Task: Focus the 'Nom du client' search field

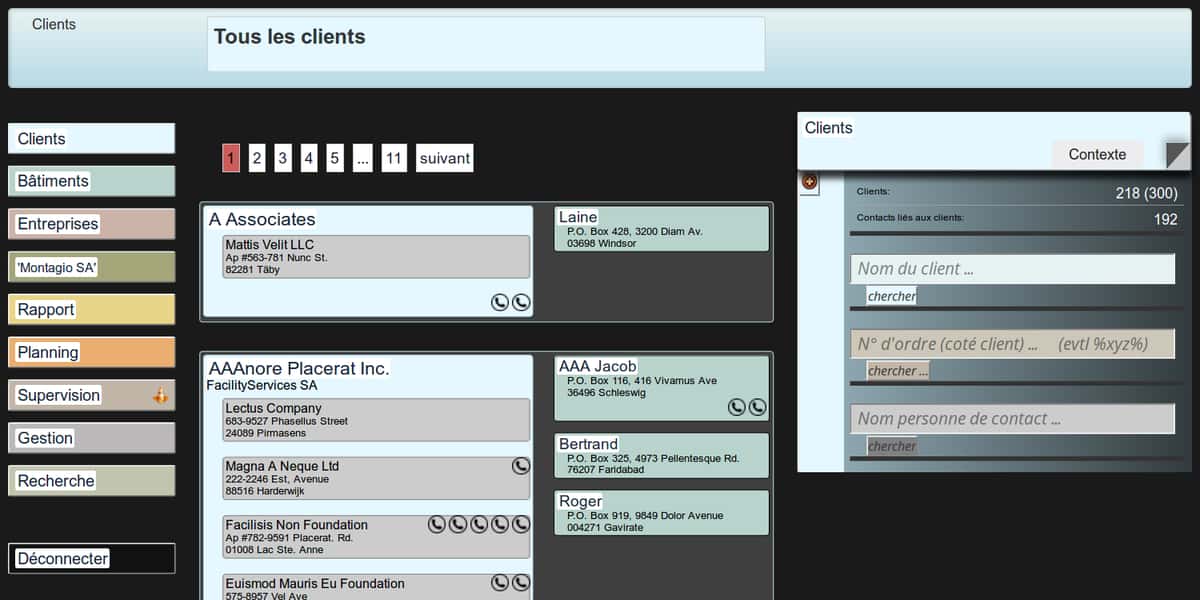Action: click(x=1012, y=269)
